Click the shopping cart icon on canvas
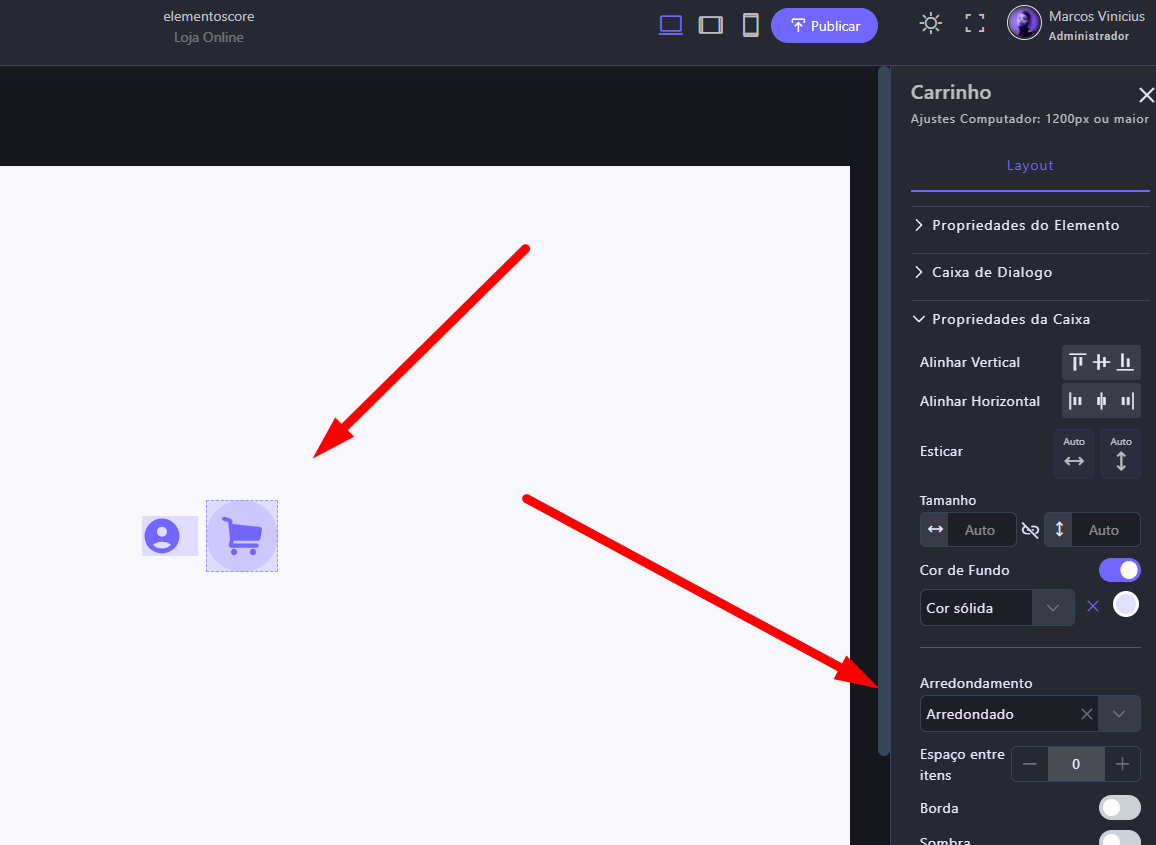The height and width of the screenshot is (845, 1156). tap(242, 536)
